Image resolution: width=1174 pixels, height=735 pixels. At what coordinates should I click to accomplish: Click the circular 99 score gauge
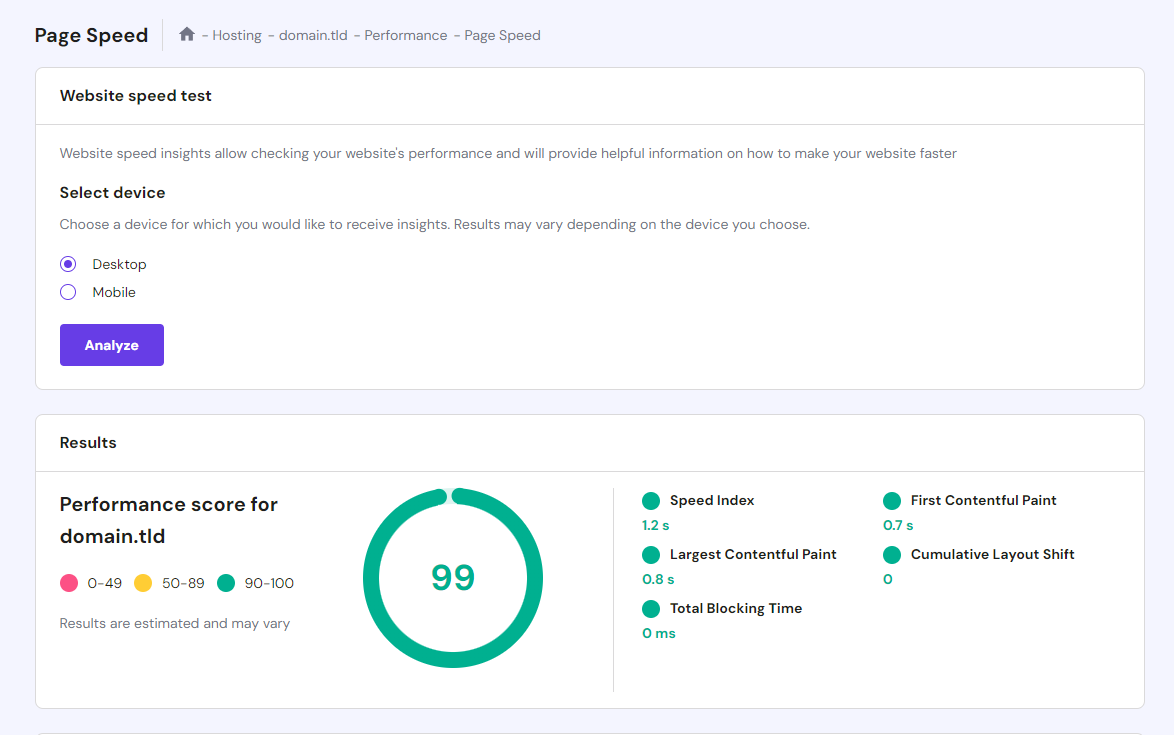point(453,577)
